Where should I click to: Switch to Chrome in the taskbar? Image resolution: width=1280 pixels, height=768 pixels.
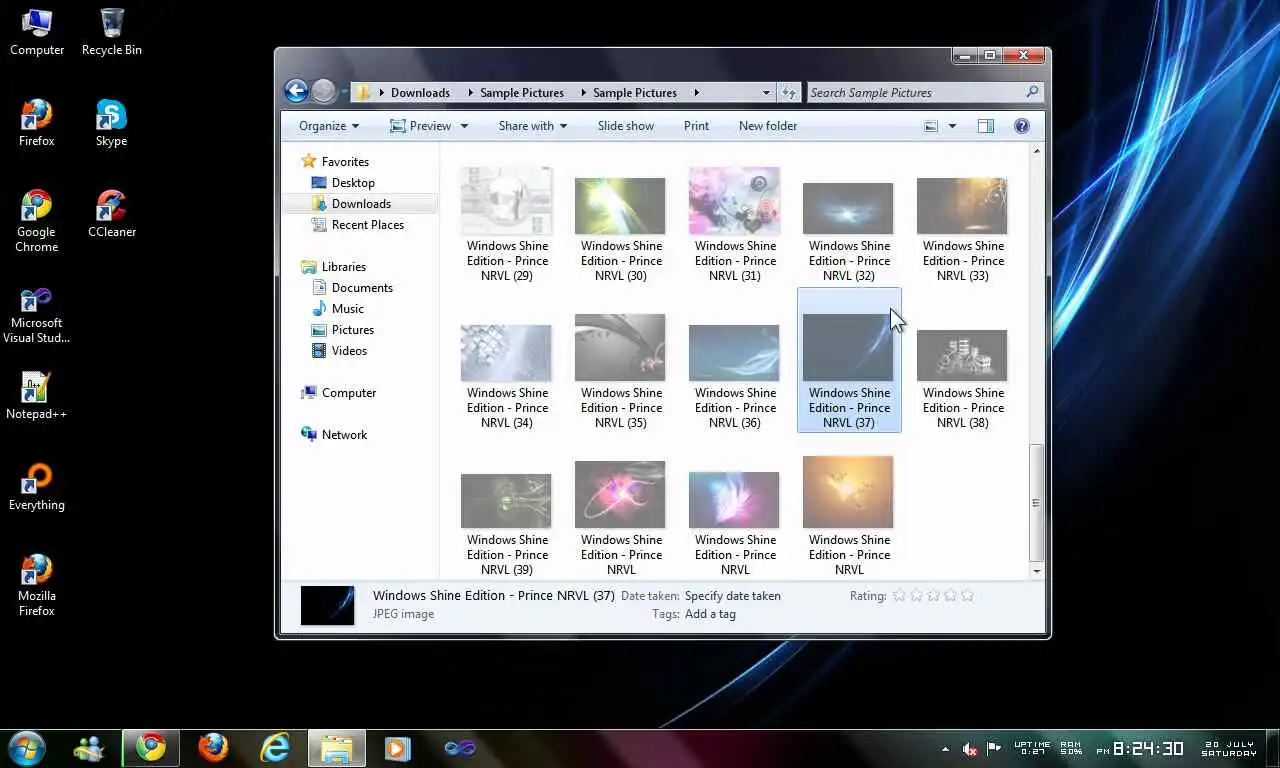click(151, 748)
